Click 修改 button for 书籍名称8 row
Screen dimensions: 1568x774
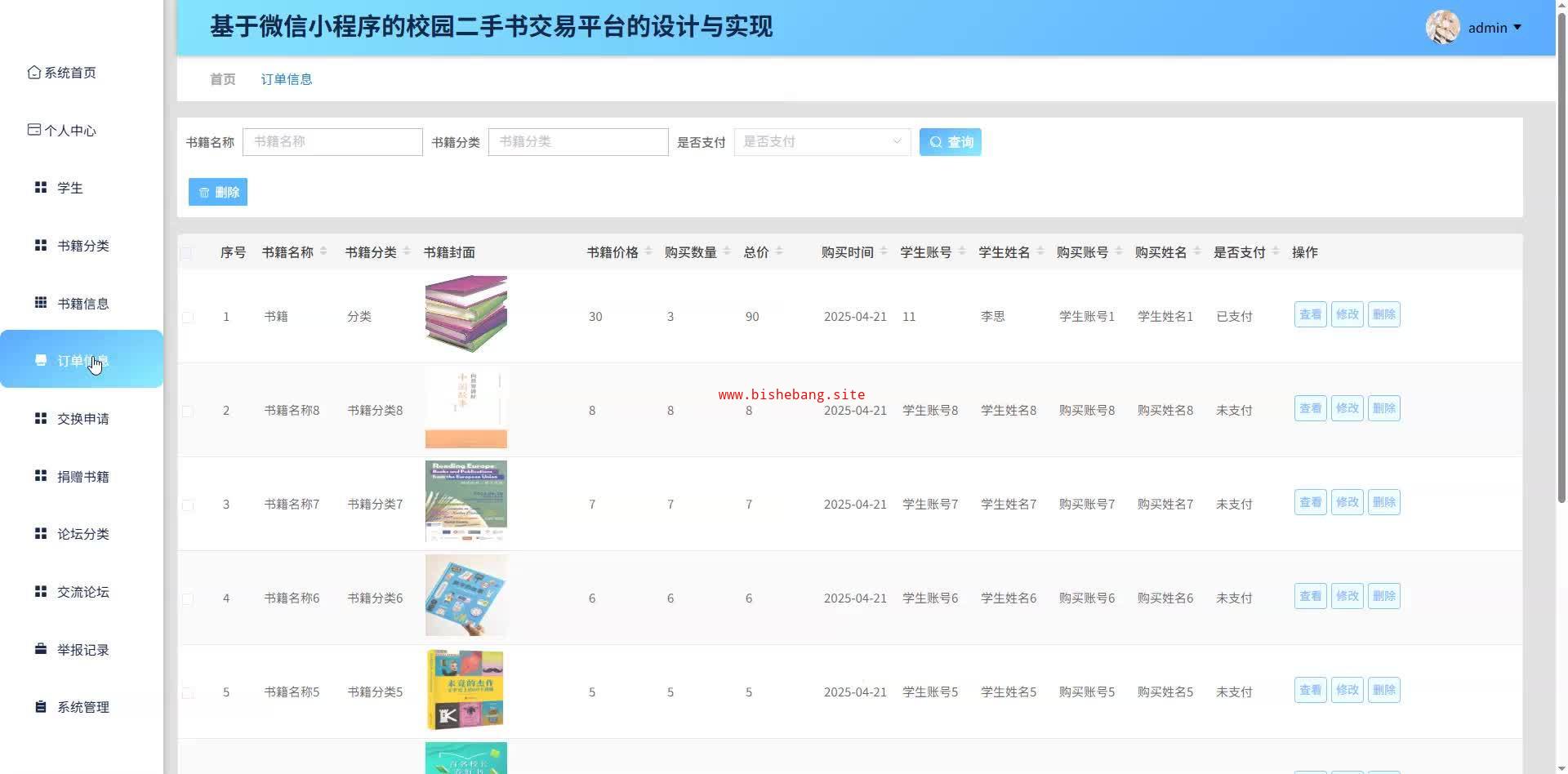1347,408
